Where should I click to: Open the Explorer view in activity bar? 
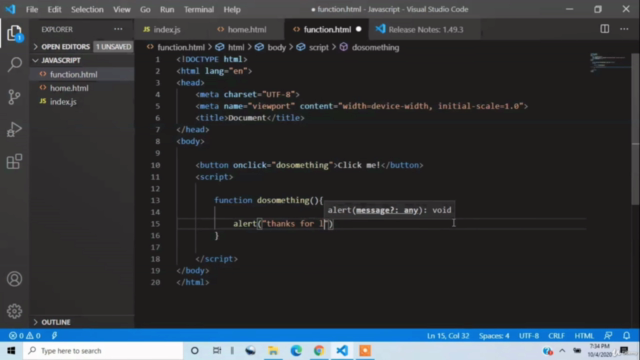[14, 33]
